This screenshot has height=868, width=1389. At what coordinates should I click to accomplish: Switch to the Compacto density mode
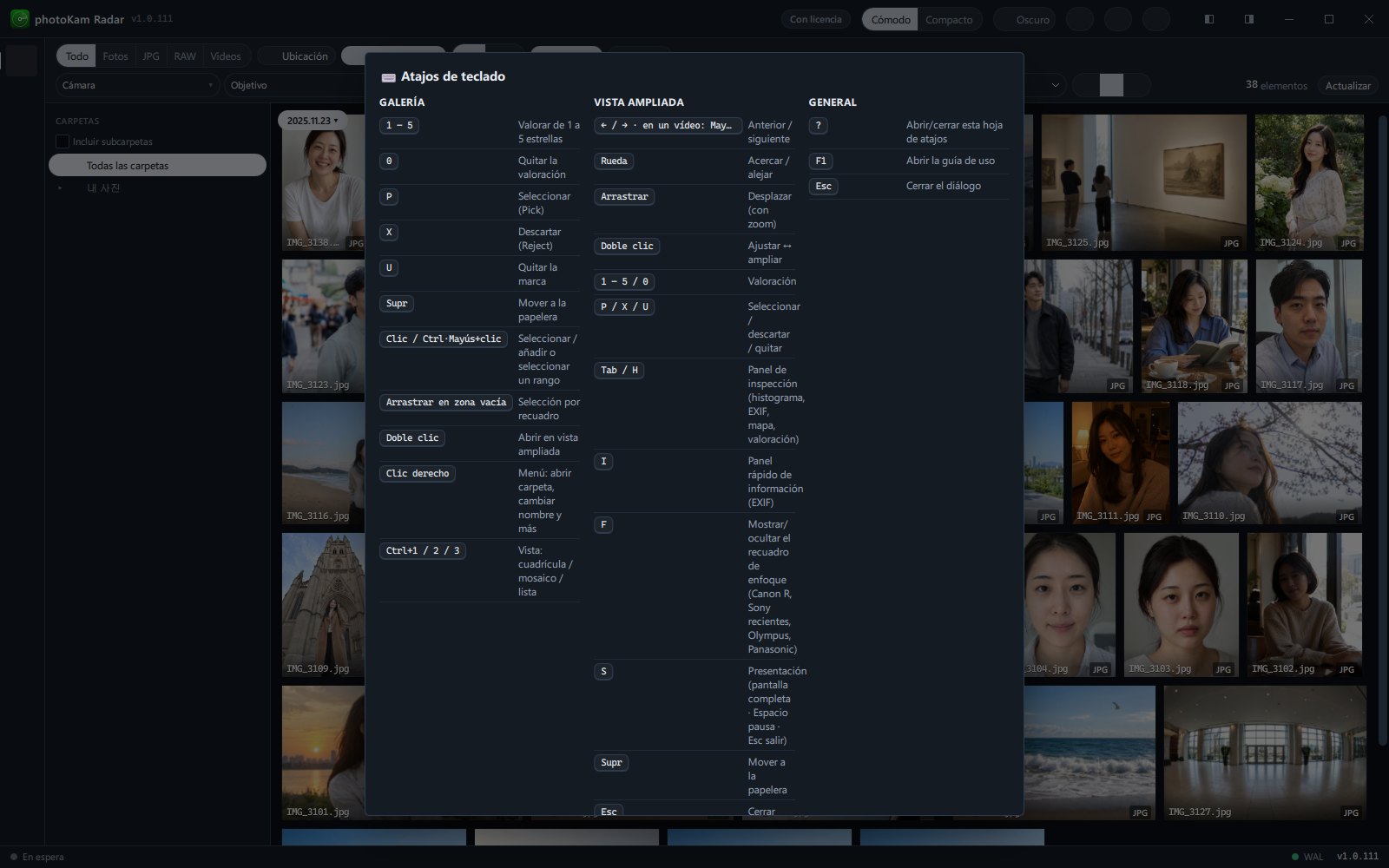click(x=949, y=19)
